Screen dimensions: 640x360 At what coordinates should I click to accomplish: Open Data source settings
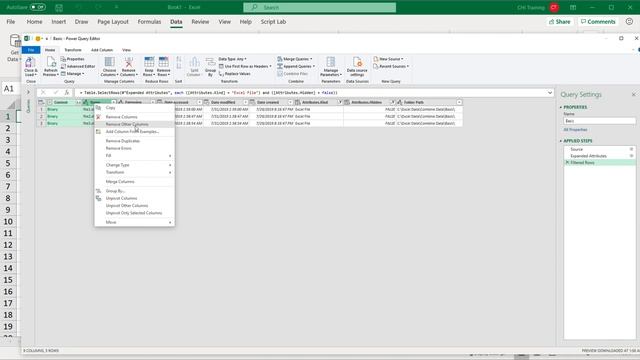click(357, 67)
